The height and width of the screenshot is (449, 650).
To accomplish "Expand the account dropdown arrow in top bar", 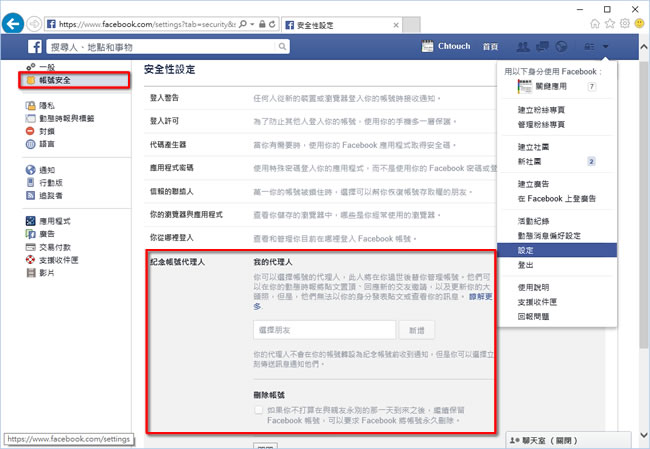I will point(606,46).
